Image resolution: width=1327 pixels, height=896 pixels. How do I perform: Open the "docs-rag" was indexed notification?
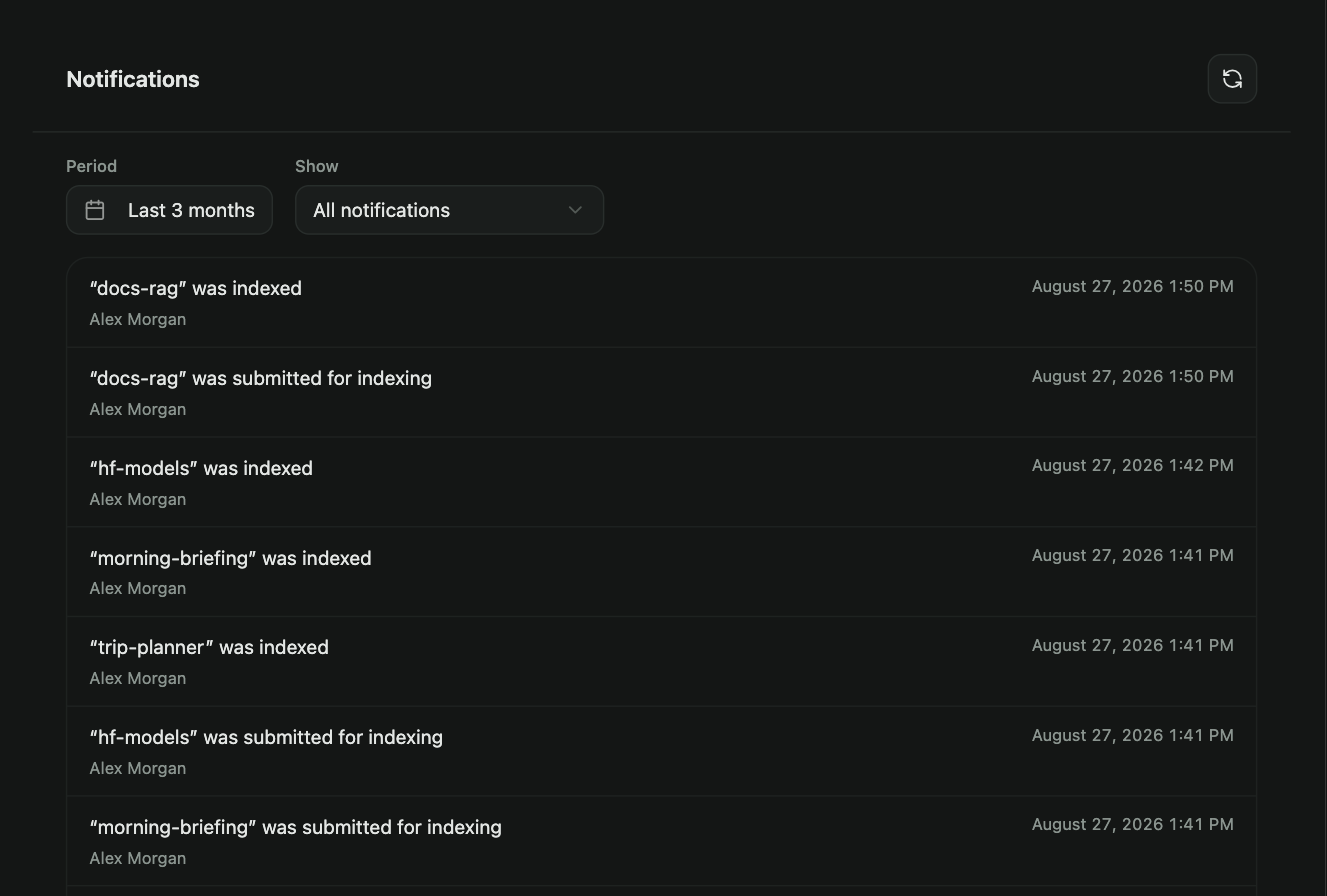(x=661, y=303)
